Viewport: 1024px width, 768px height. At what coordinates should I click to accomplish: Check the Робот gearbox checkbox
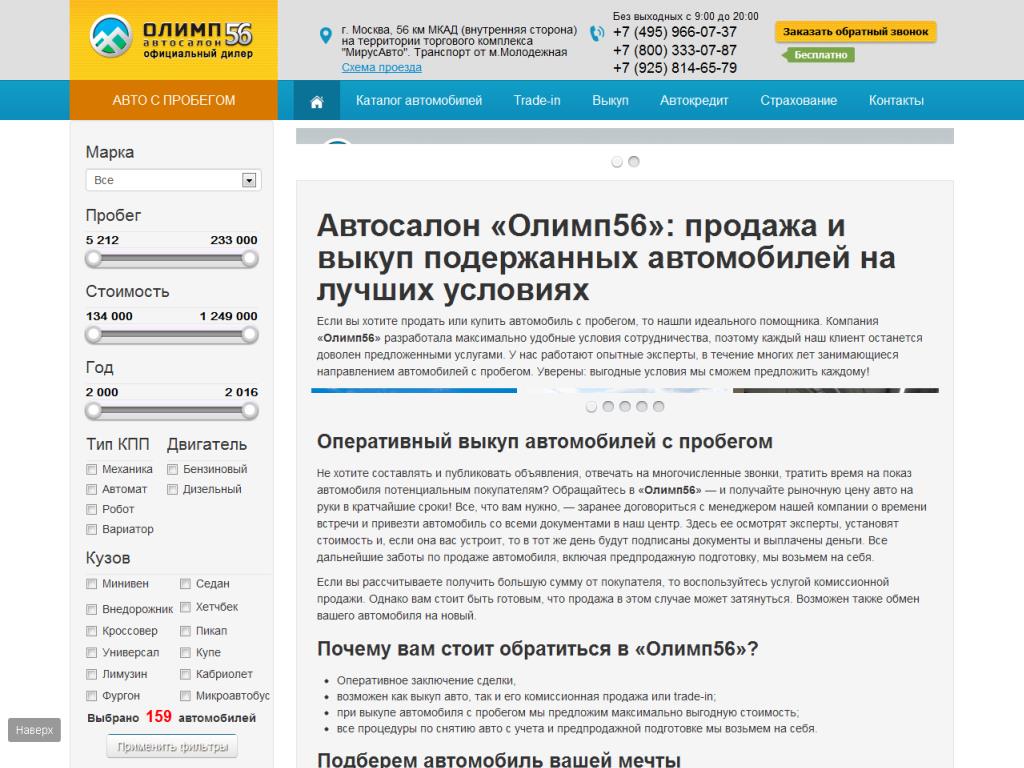pos(91,510)
